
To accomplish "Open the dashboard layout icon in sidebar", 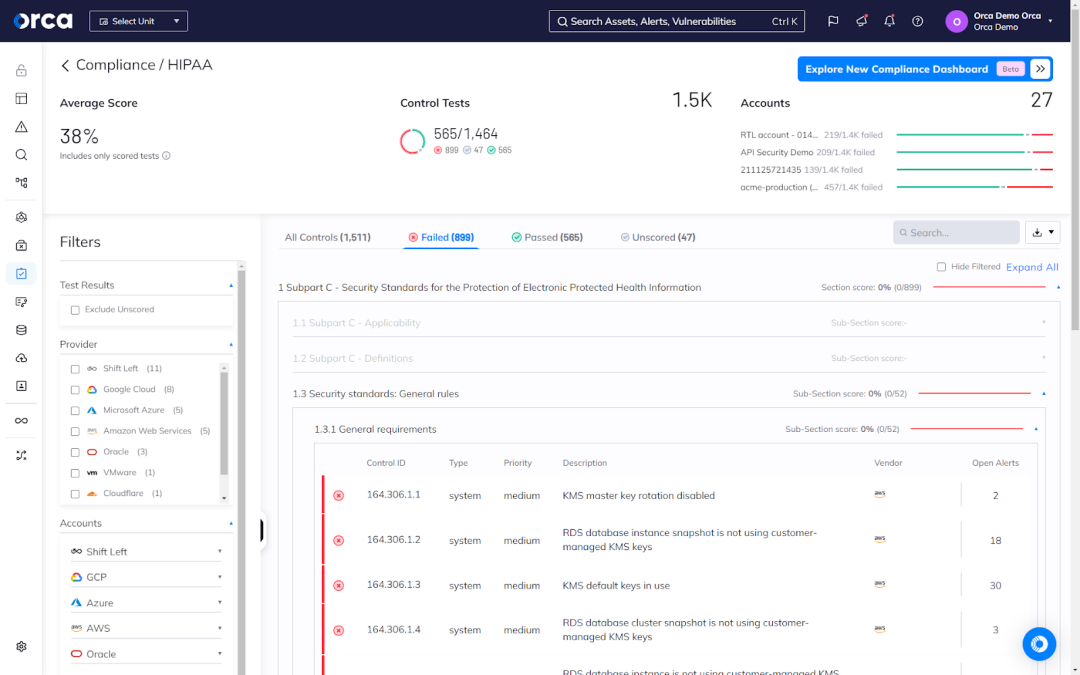I will pos(21,98).
